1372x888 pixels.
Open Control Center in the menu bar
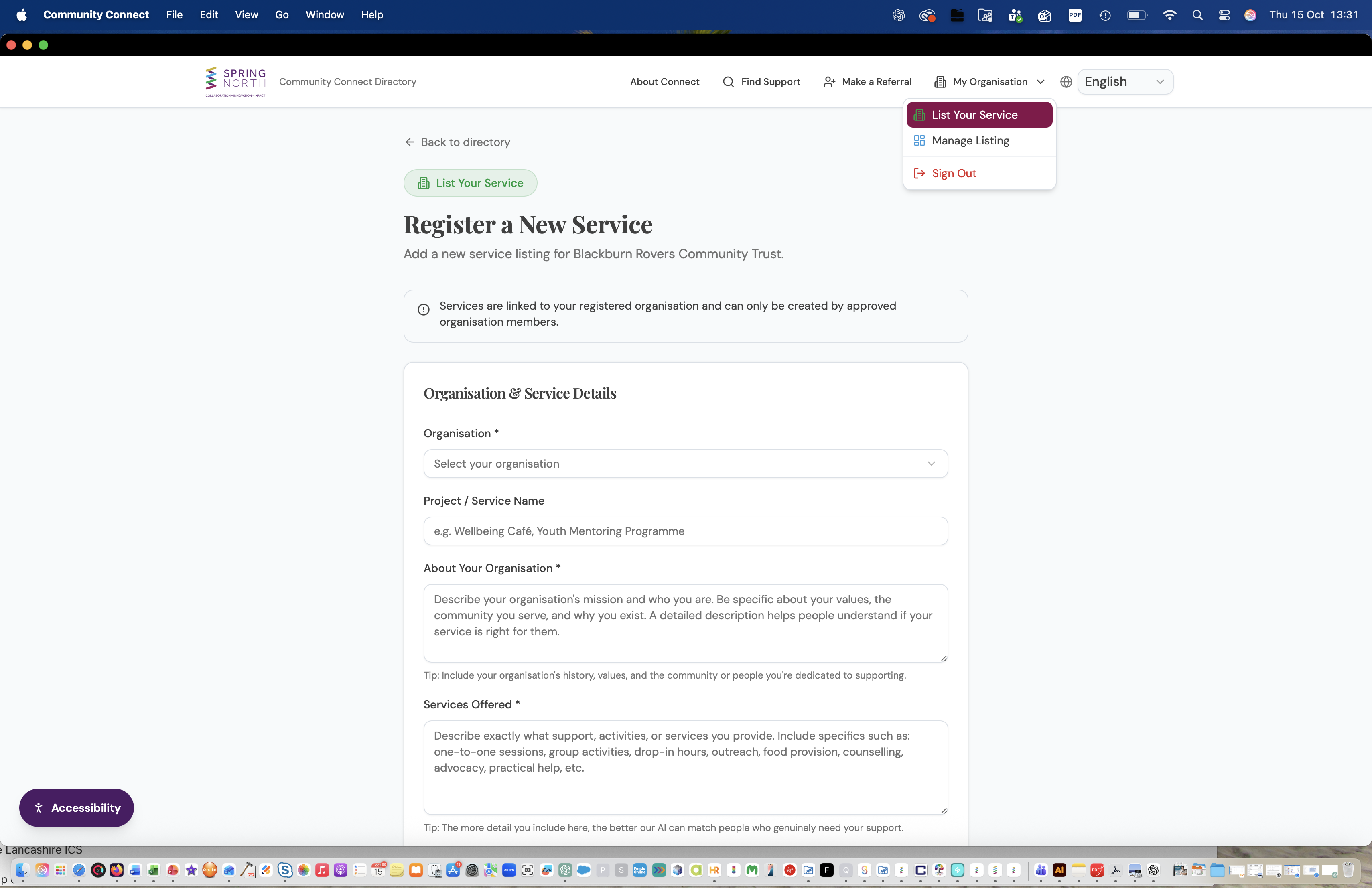coord(1224,15)
